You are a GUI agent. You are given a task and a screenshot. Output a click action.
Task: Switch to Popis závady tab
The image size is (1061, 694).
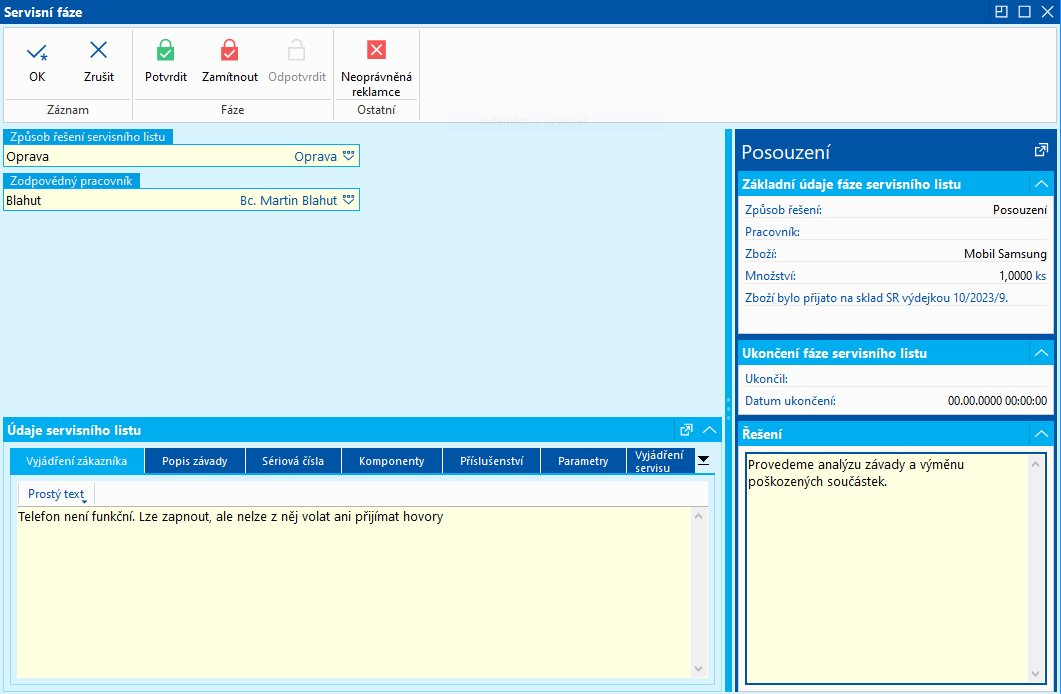195,461
